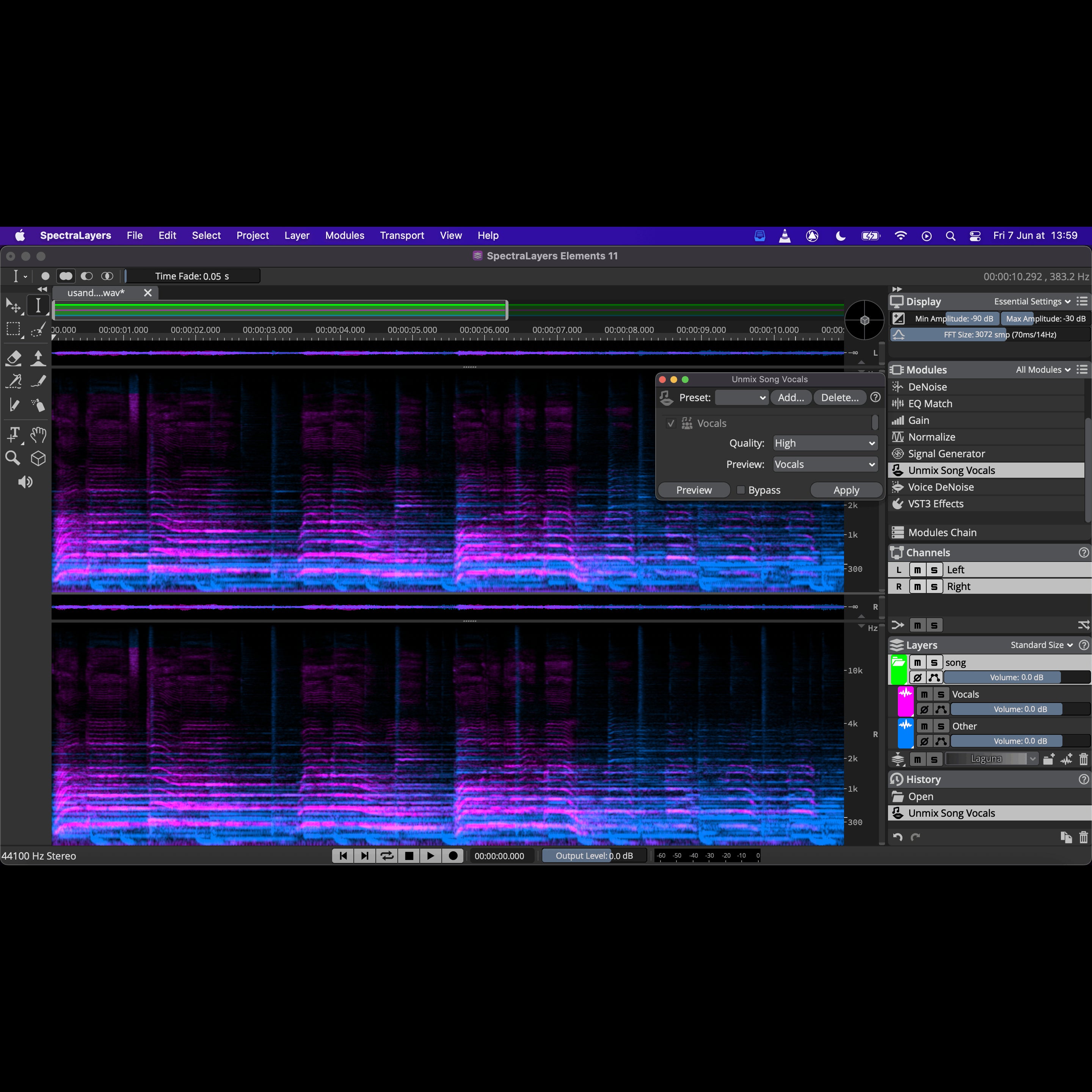Open the Preview dropdown set to Vocals

coord(825,464)
